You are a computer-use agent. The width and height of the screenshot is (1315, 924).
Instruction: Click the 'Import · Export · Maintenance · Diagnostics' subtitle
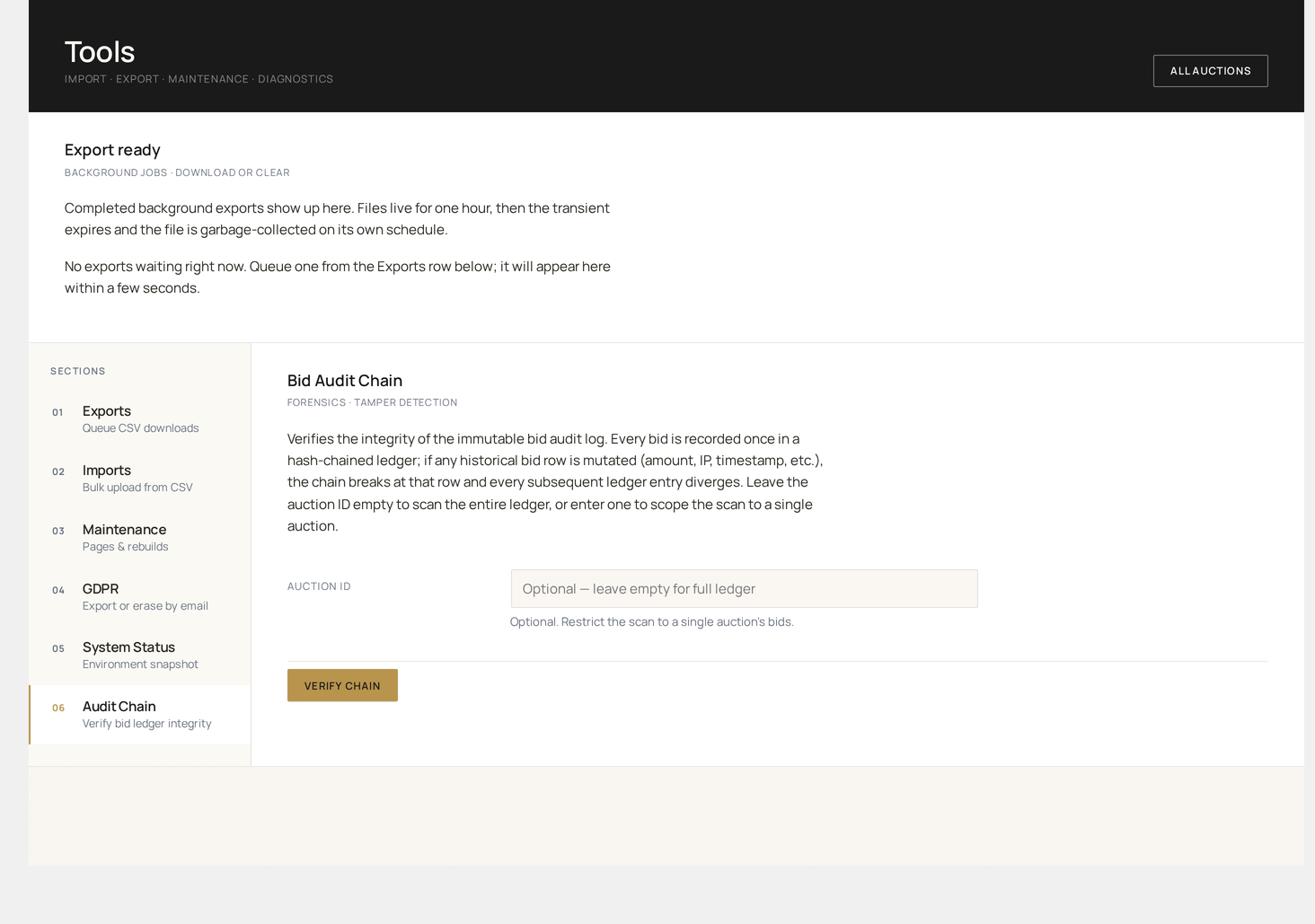pyautogui.click(x=199, y=79)
